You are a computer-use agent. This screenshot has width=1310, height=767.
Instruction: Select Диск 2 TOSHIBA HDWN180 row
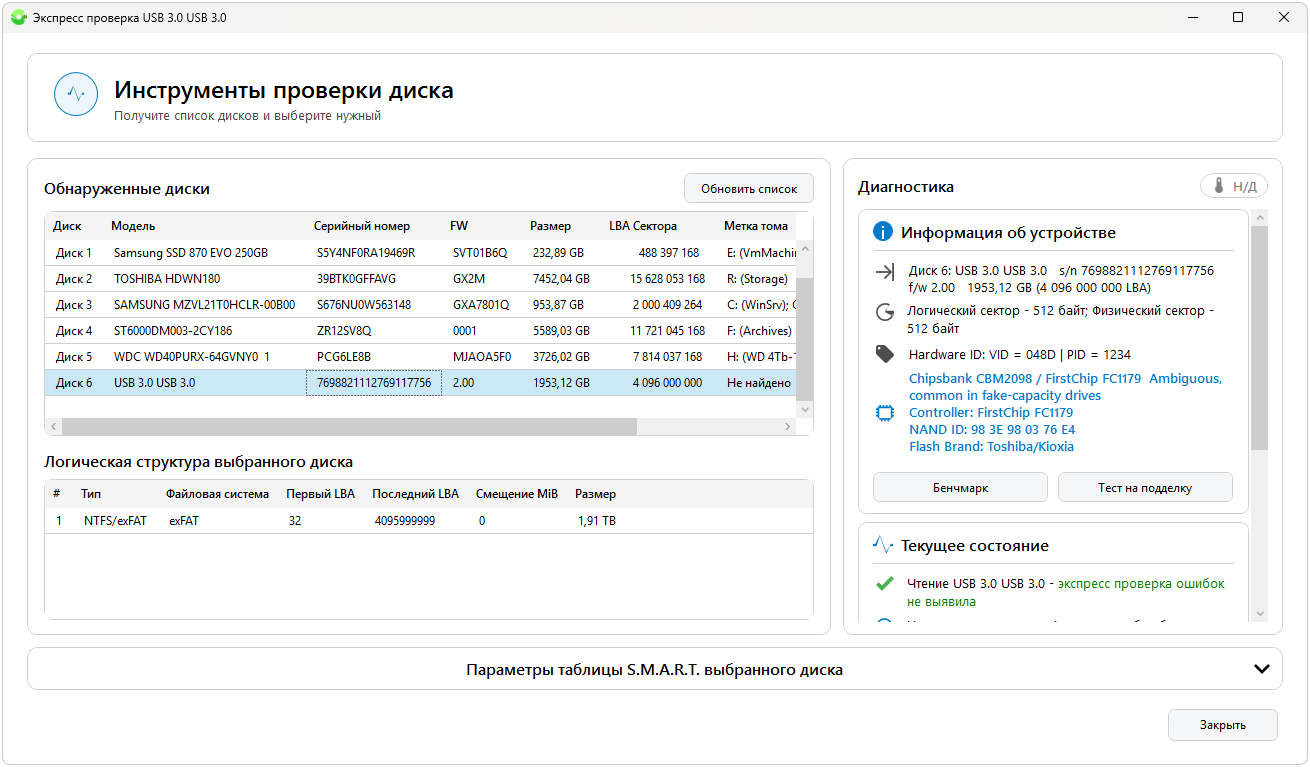(421, 279)
